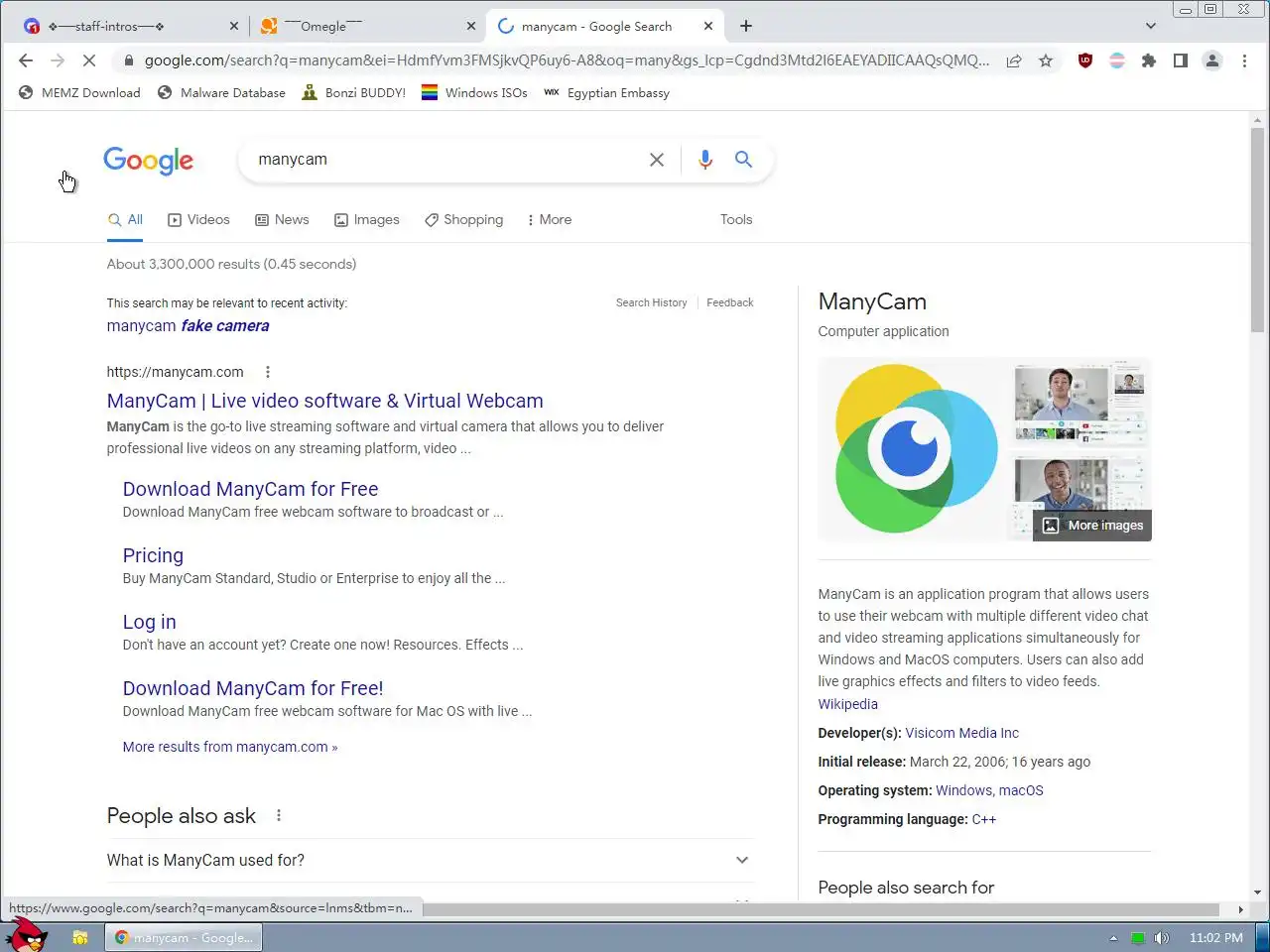Show hidden tray icons arrow
This screenshot has height=952, width=1270.
tap(1113, 938)
